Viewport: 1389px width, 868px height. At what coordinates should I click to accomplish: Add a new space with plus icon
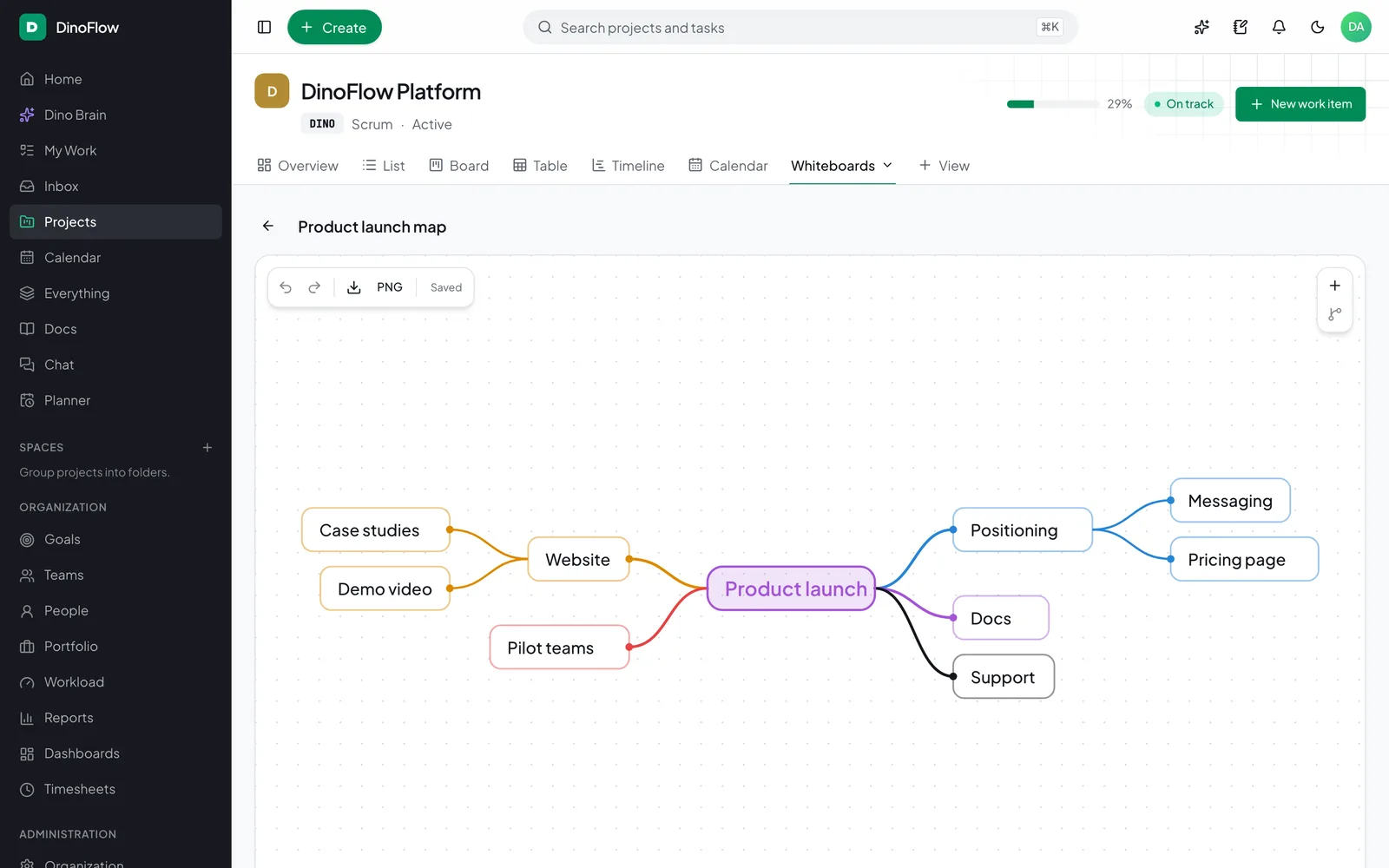(207, 448)
